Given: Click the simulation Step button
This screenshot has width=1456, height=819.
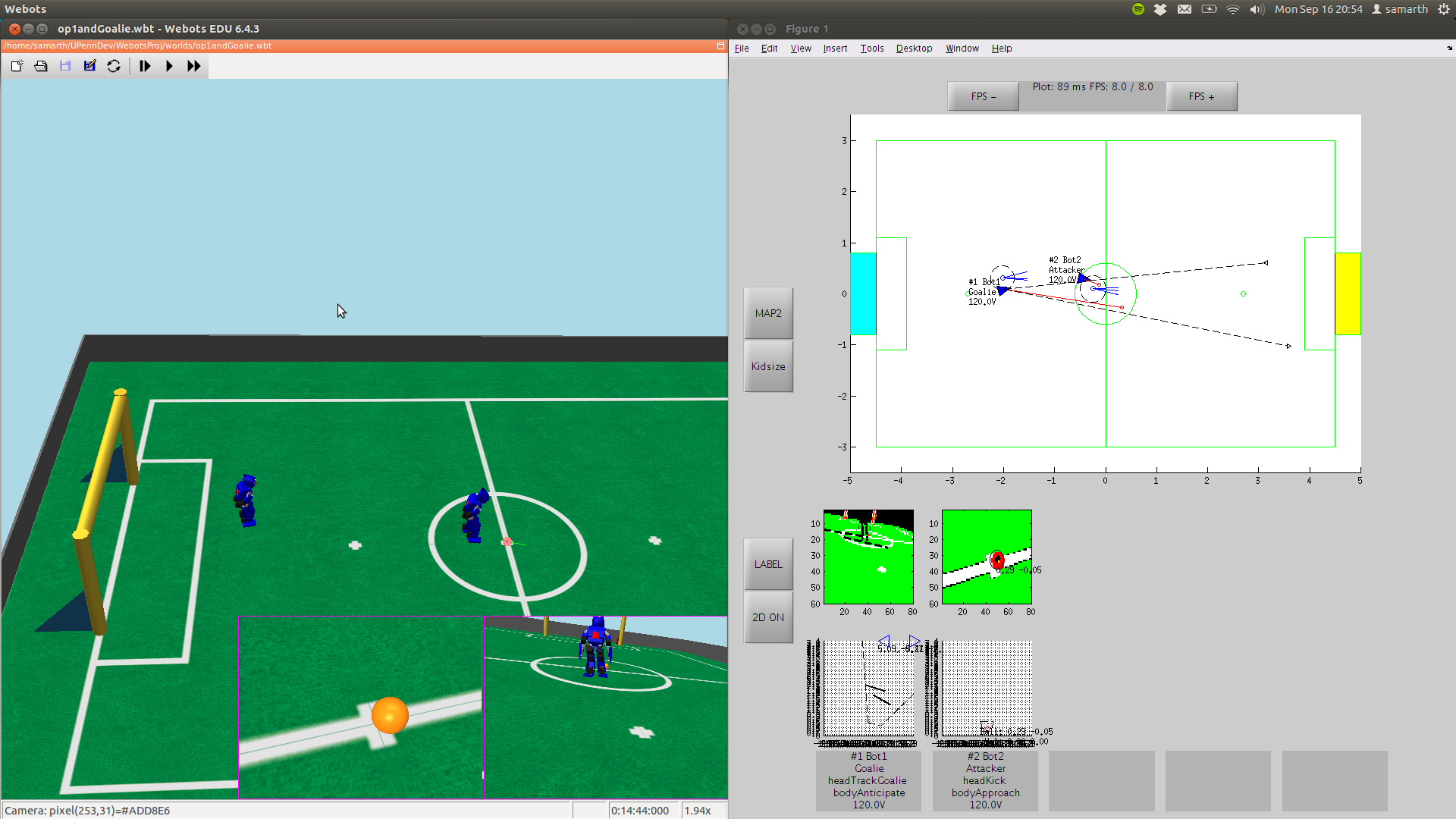Looking at the screenshot, I should pyautogui.click(x=145, y=66).
